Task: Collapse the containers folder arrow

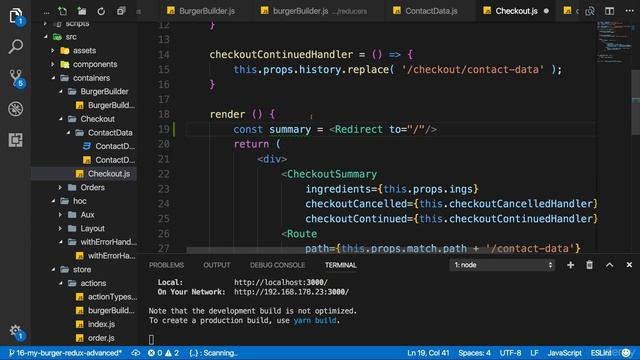Action: [53, 78]
